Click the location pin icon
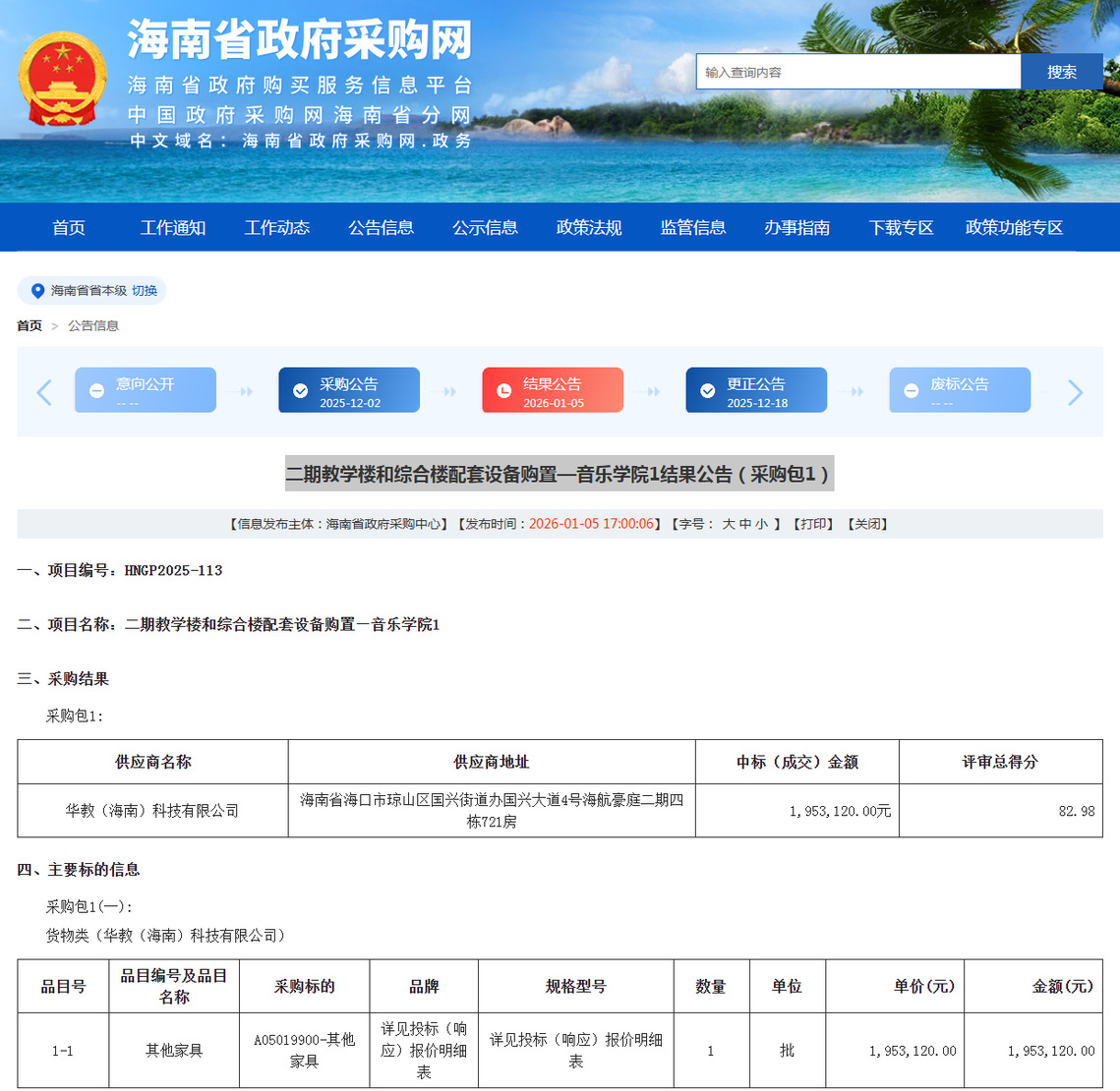The image size is (1120, 1091). pos(37,291)
